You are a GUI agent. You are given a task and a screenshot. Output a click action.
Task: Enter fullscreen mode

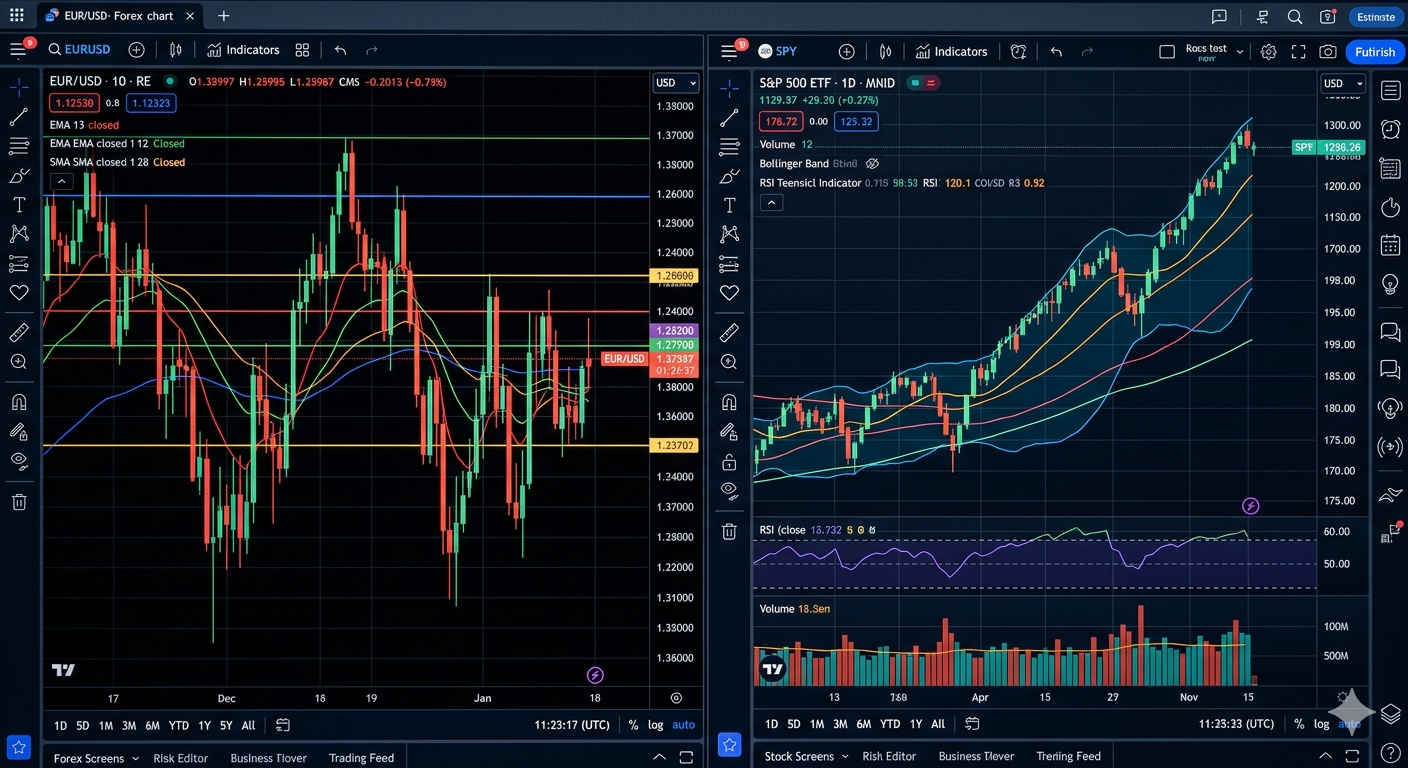(1298, 51)
